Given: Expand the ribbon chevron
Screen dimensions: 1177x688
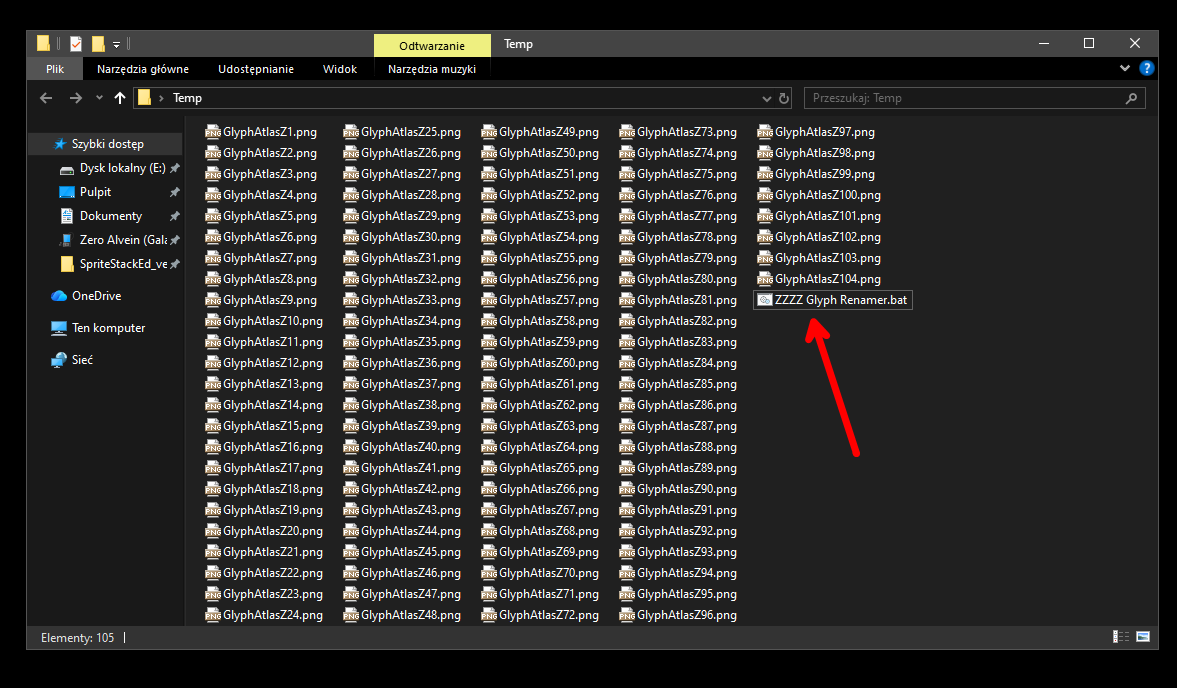Looking at the screenshot, I should click(x=1124, y=68).
